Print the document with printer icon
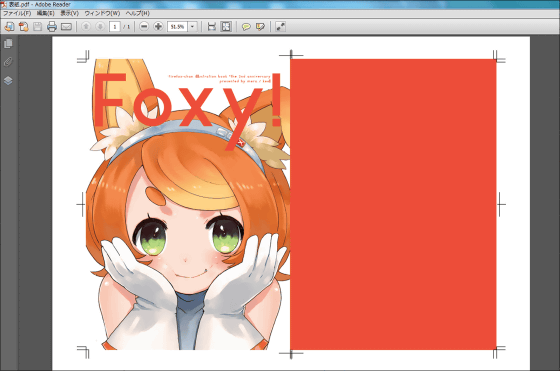This screenshot has height=371, width=560. 52,26
